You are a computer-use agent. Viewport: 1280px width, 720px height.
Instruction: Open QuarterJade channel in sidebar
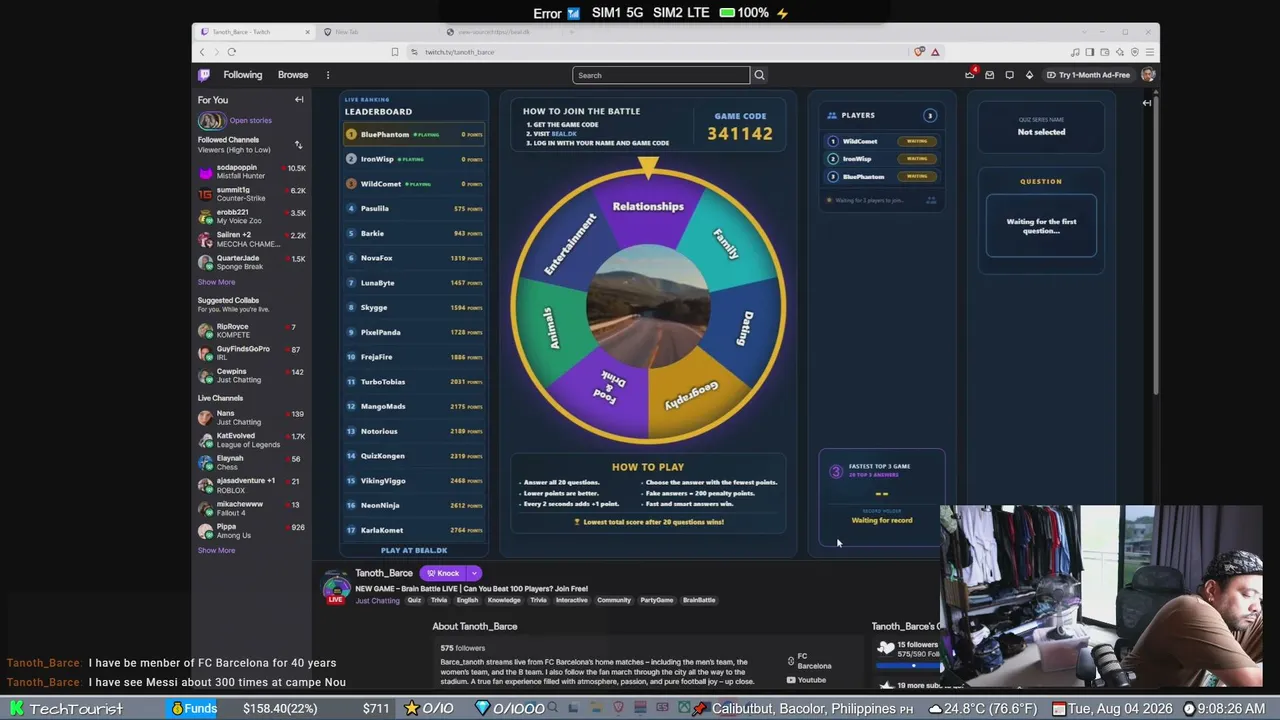[x=251, y=262]
